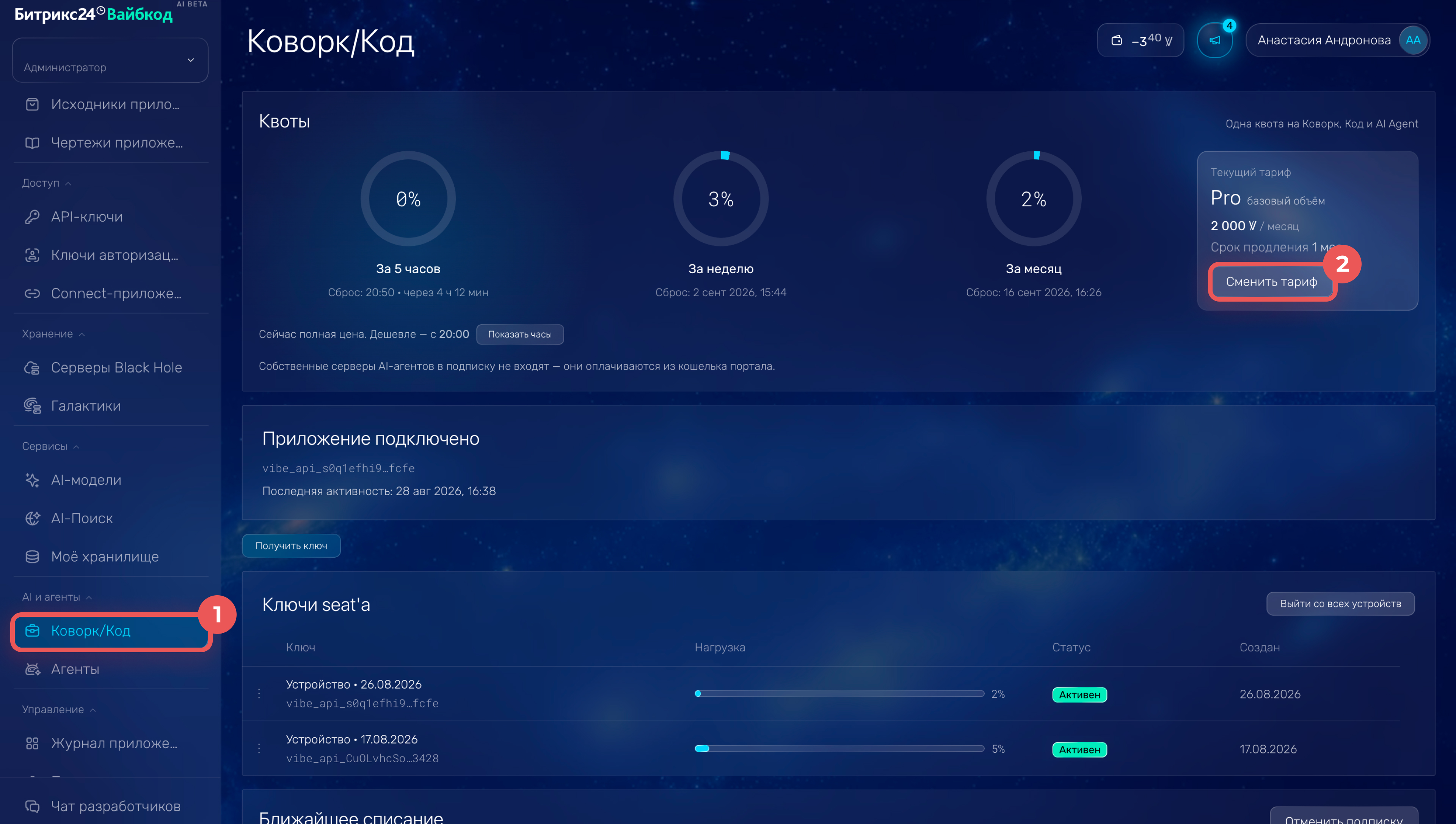
Task: Click the Получить ключ button
Action: click(291, 546)
